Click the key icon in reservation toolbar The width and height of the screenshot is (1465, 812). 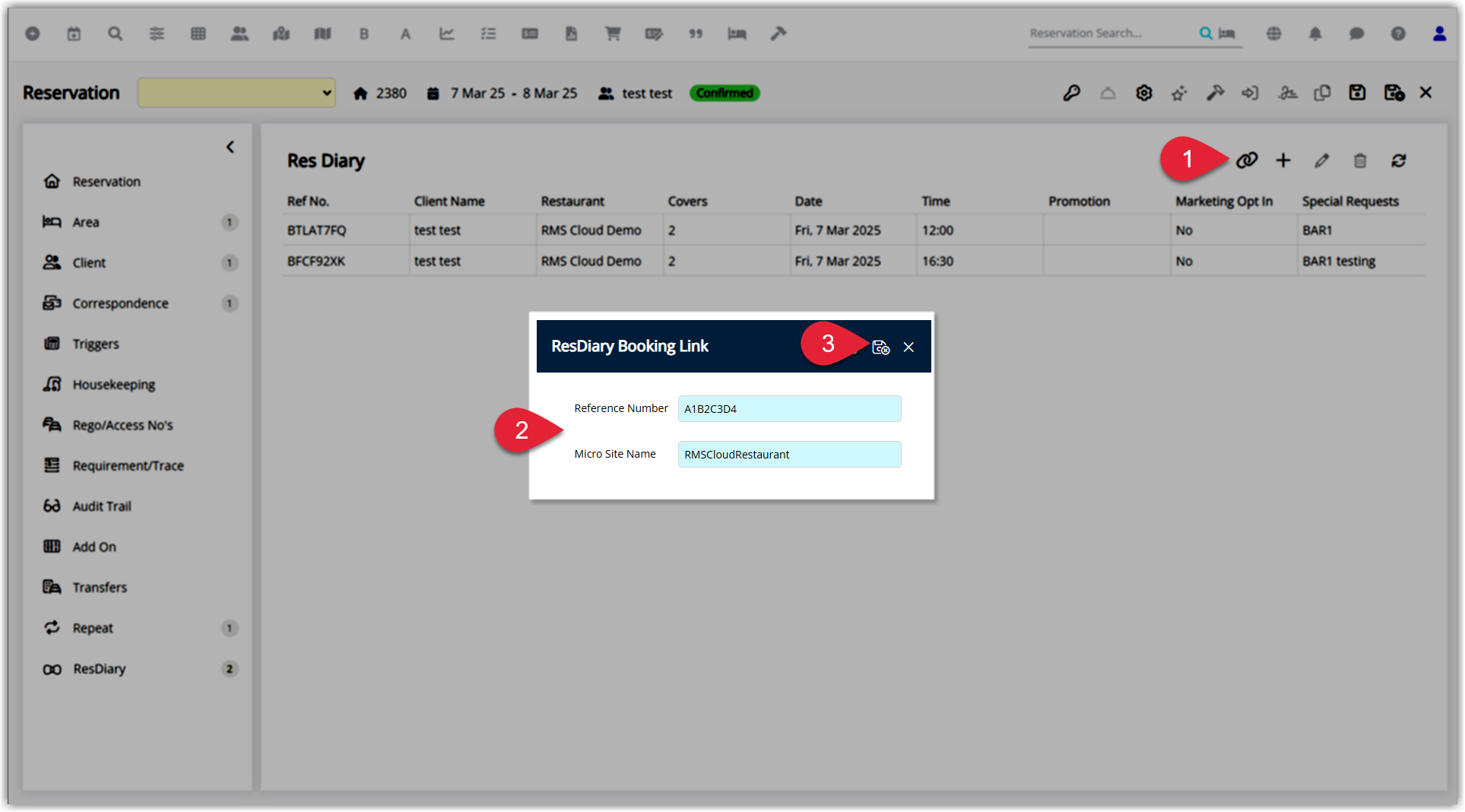(1071, 93)
